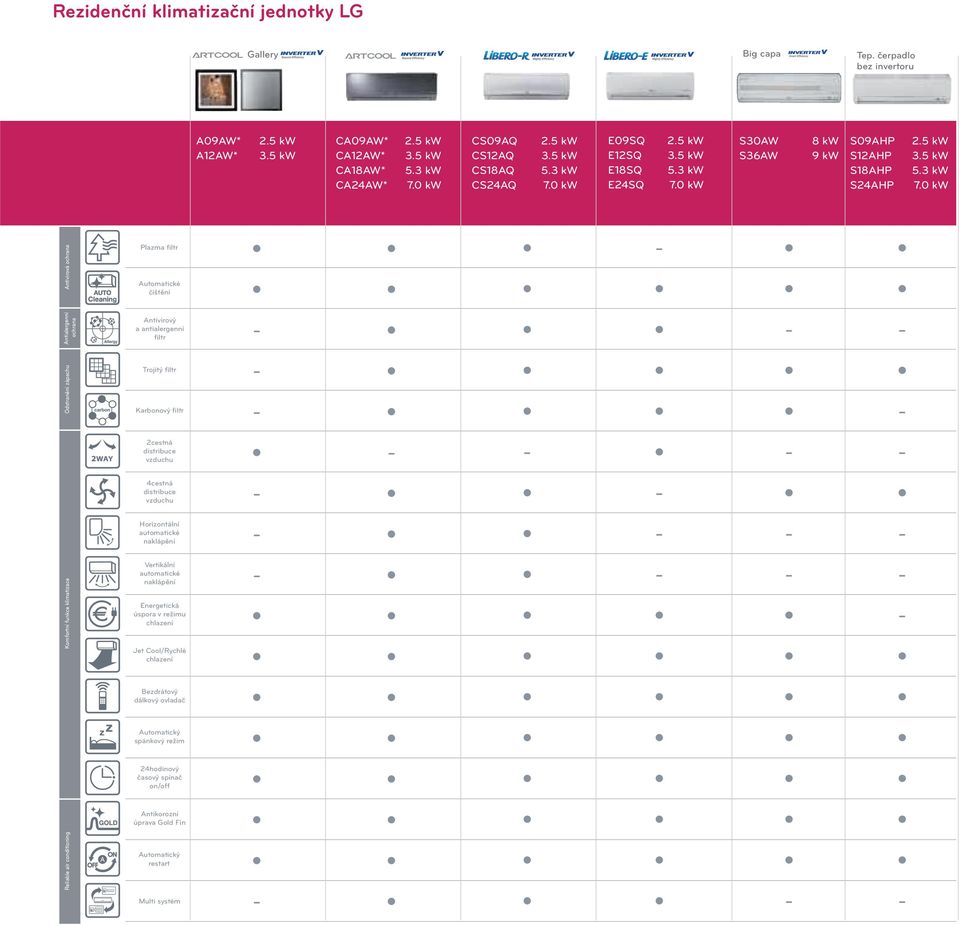The image size is (960, 925).
Task: Click the '2cestná distribuce vzduchu' row label
Action: [159, 451]
